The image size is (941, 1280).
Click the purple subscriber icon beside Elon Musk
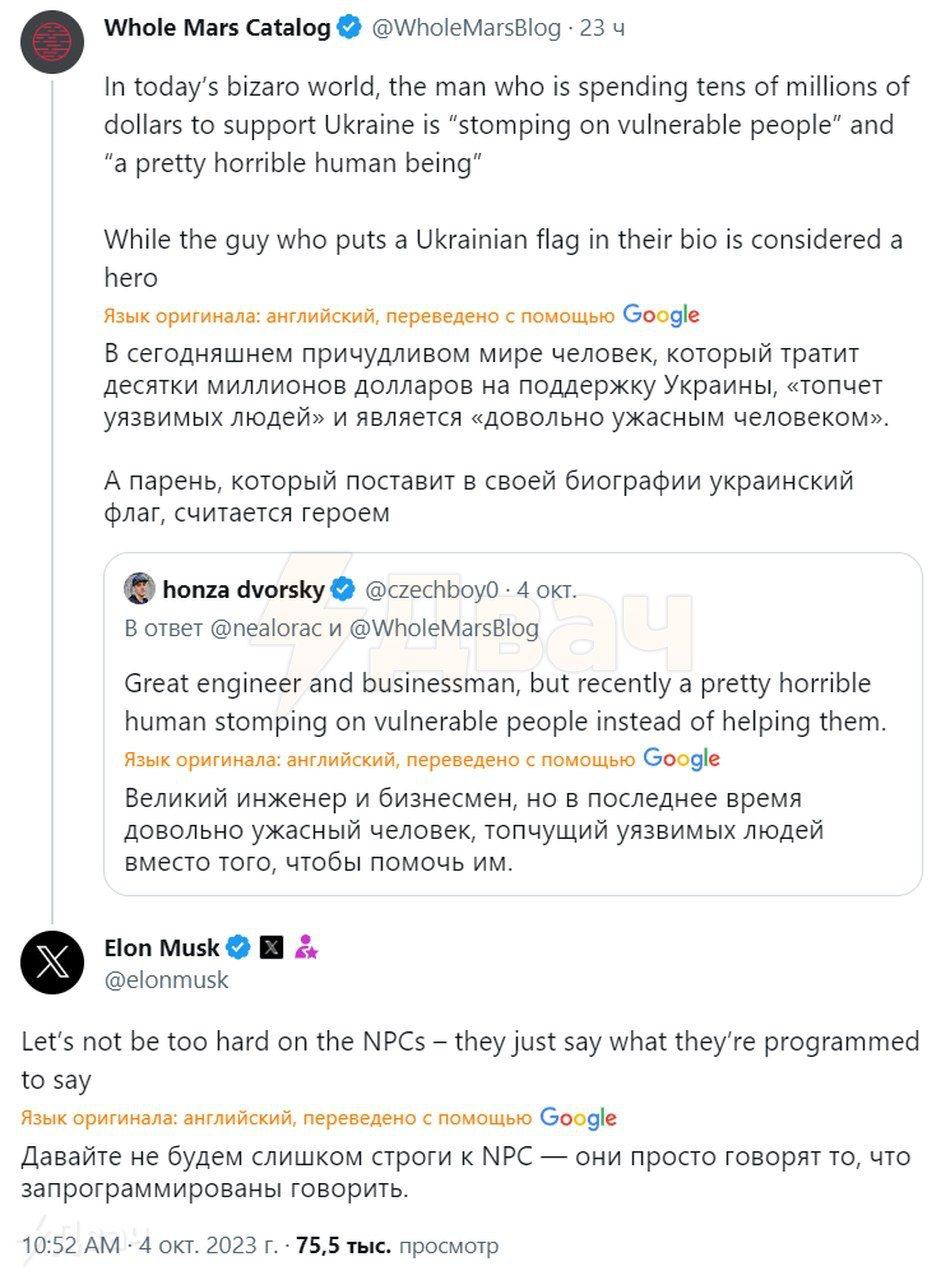click(306, 947)
